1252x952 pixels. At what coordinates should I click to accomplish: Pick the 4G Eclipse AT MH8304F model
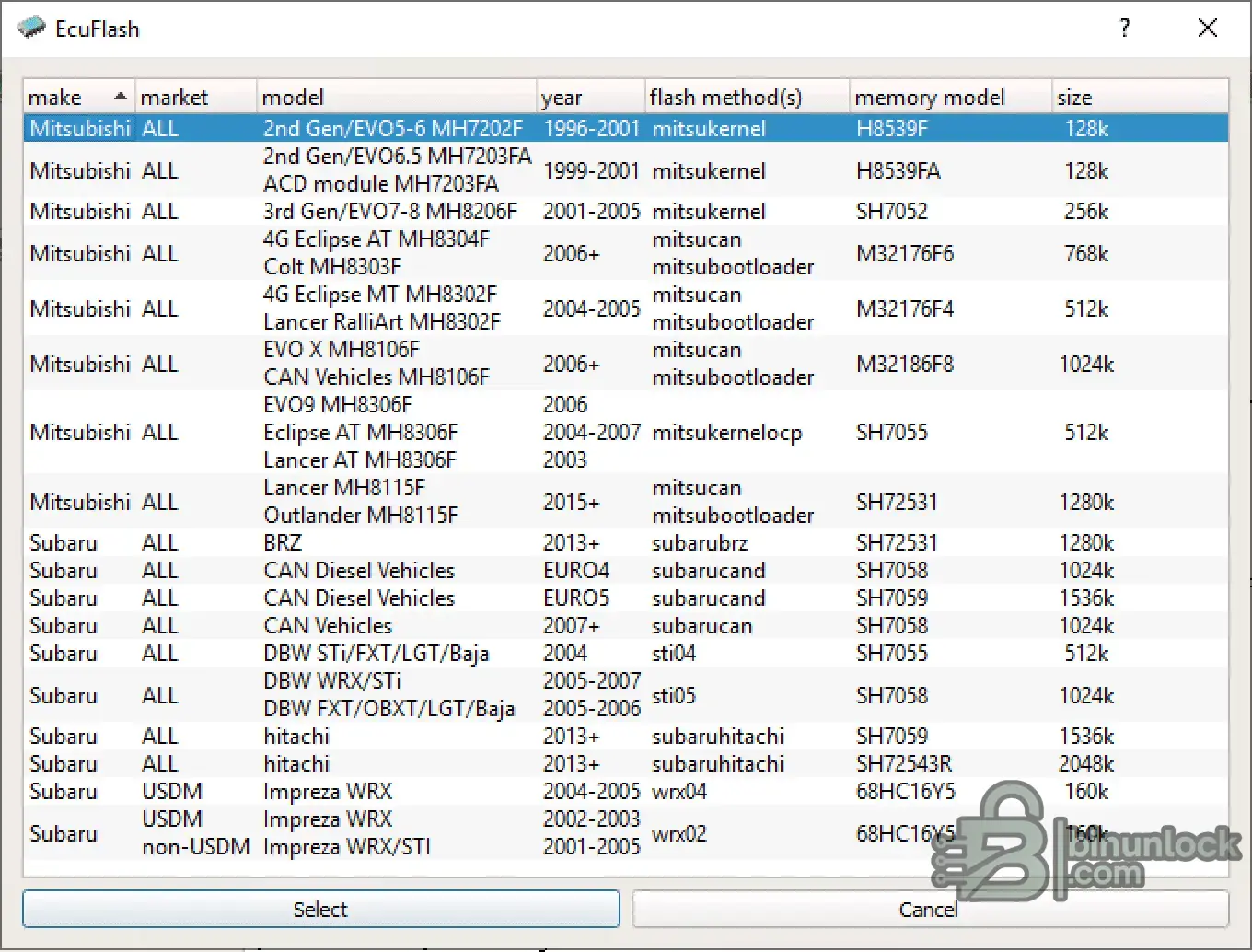tap(377, 238)
